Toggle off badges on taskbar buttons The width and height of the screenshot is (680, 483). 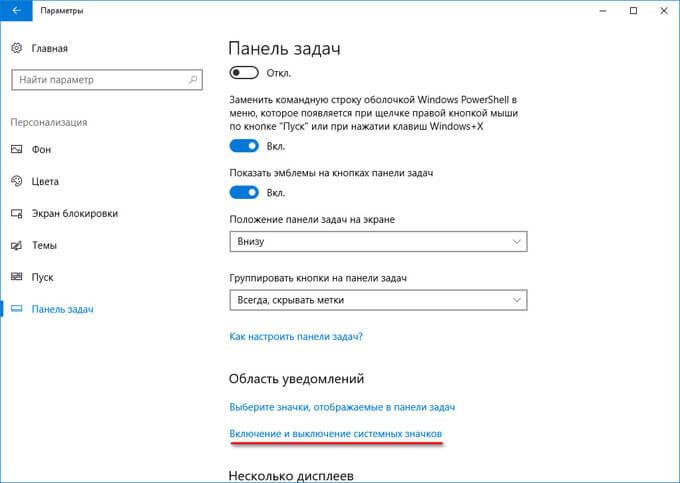click(244, 193)
